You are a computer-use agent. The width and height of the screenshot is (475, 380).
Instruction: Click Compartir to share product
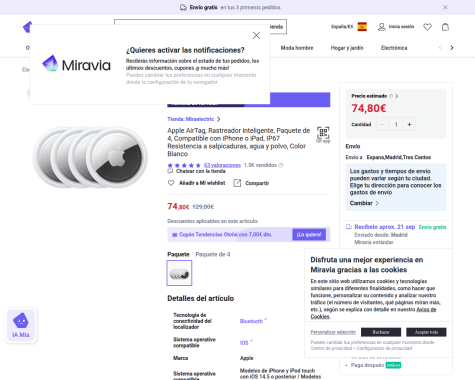coord(257,183)
